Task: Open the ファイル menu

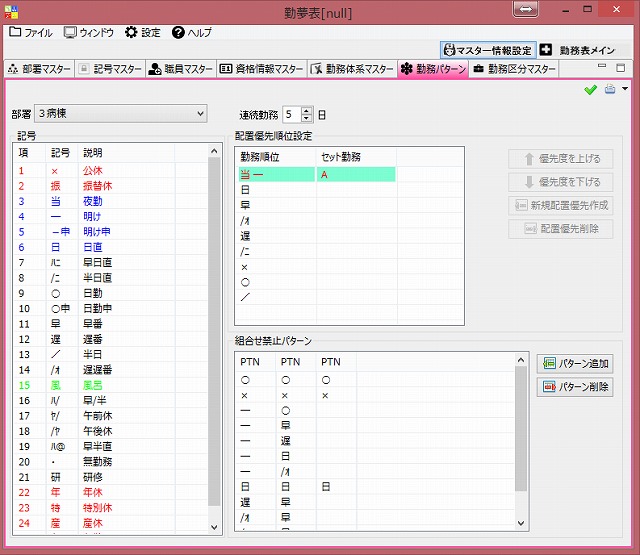Action: coord(31,32)
